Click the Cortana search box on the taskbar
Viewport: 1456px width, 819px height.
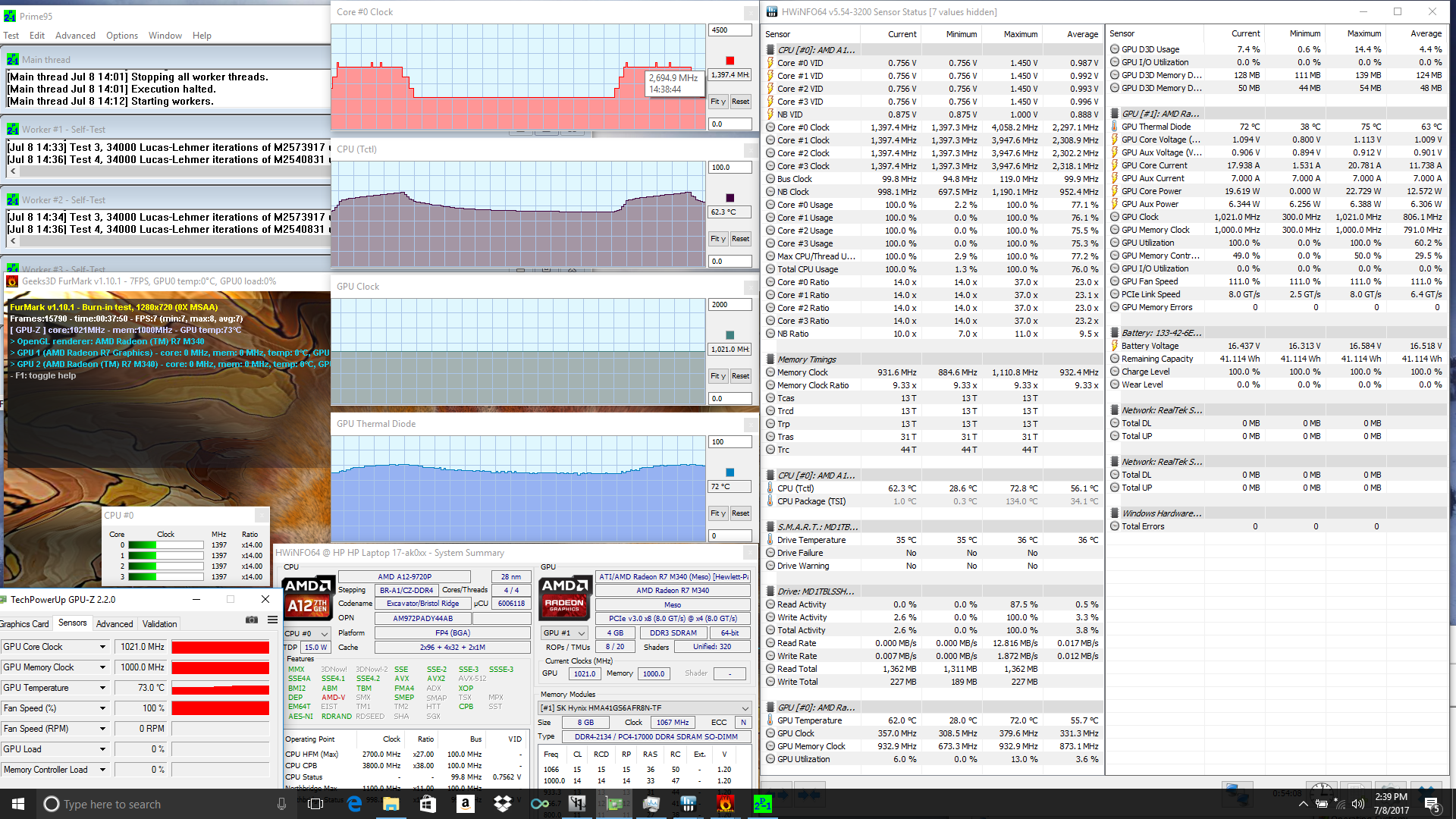[164, 804]
